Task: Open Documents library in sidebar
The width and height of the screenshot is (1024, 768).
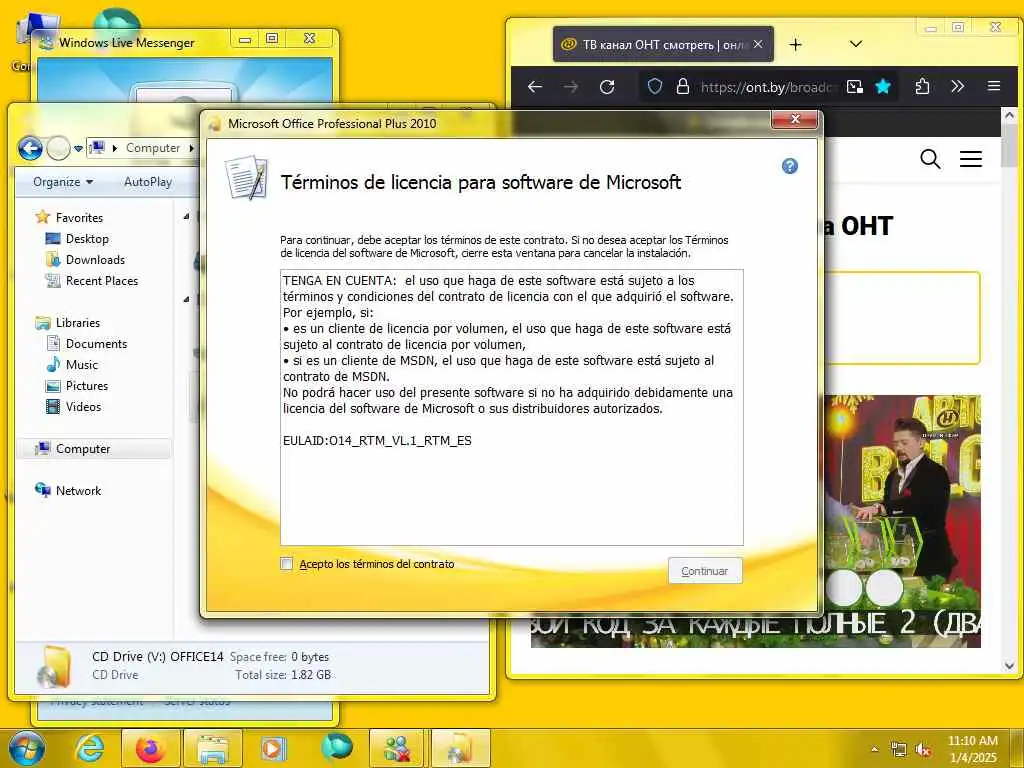Action: (x=96, y=344)
